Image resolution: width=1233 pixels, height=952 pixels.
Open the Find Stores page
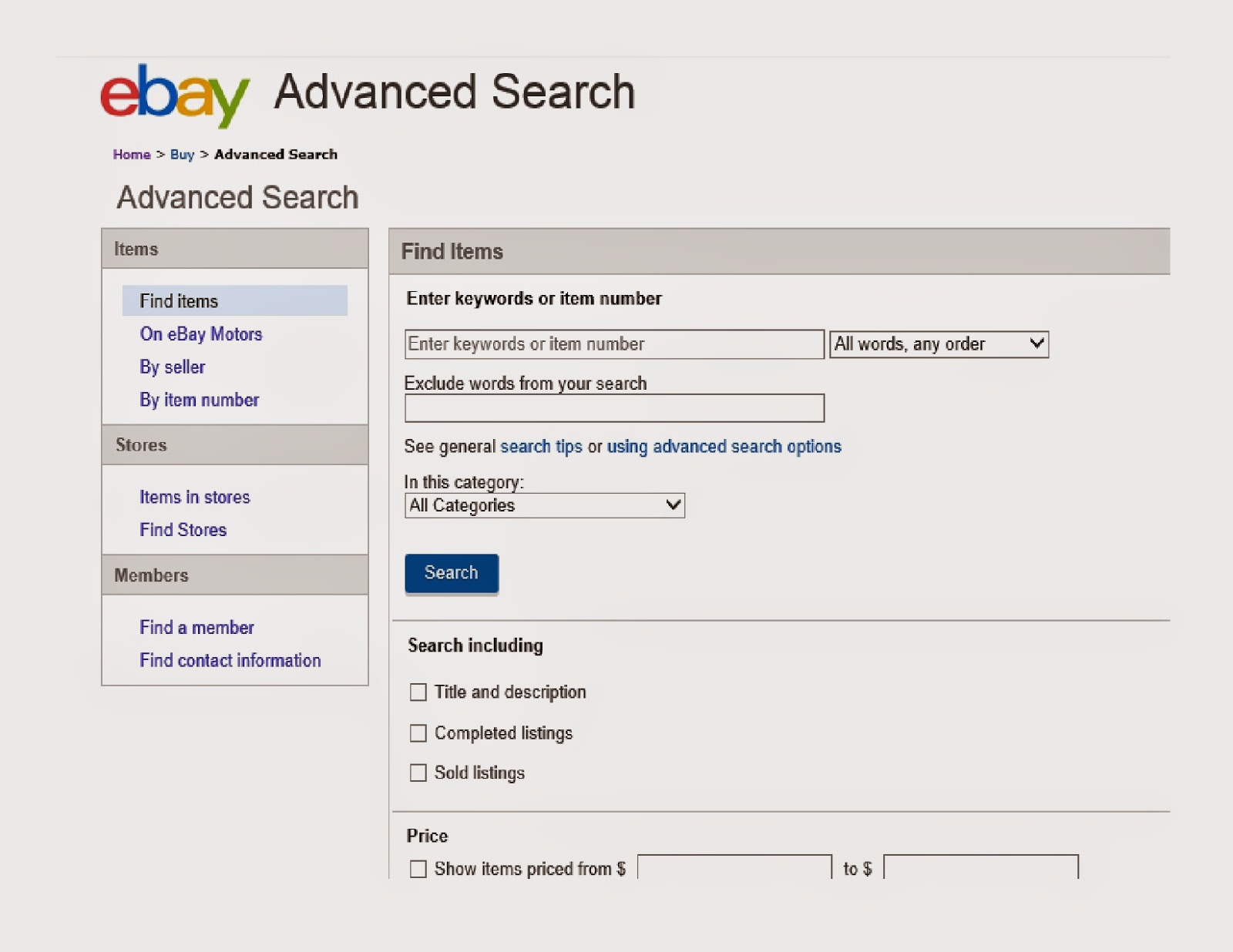183,529
